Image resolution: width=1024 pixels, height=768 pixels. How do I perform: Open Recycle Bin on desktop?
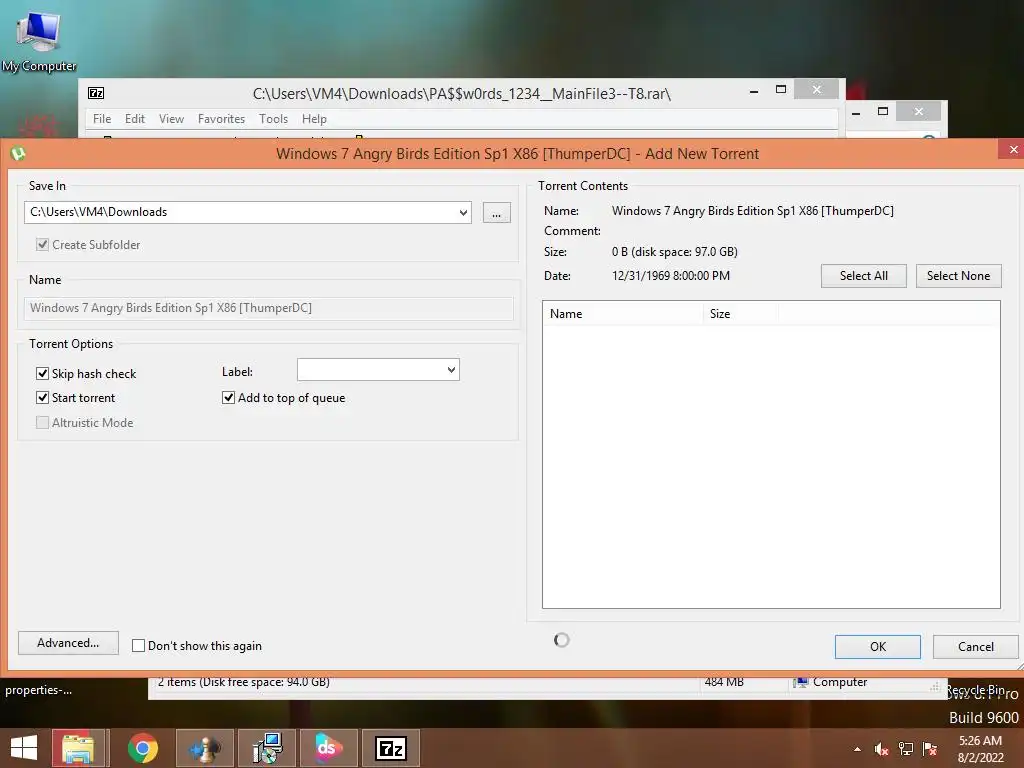[975, 690]
